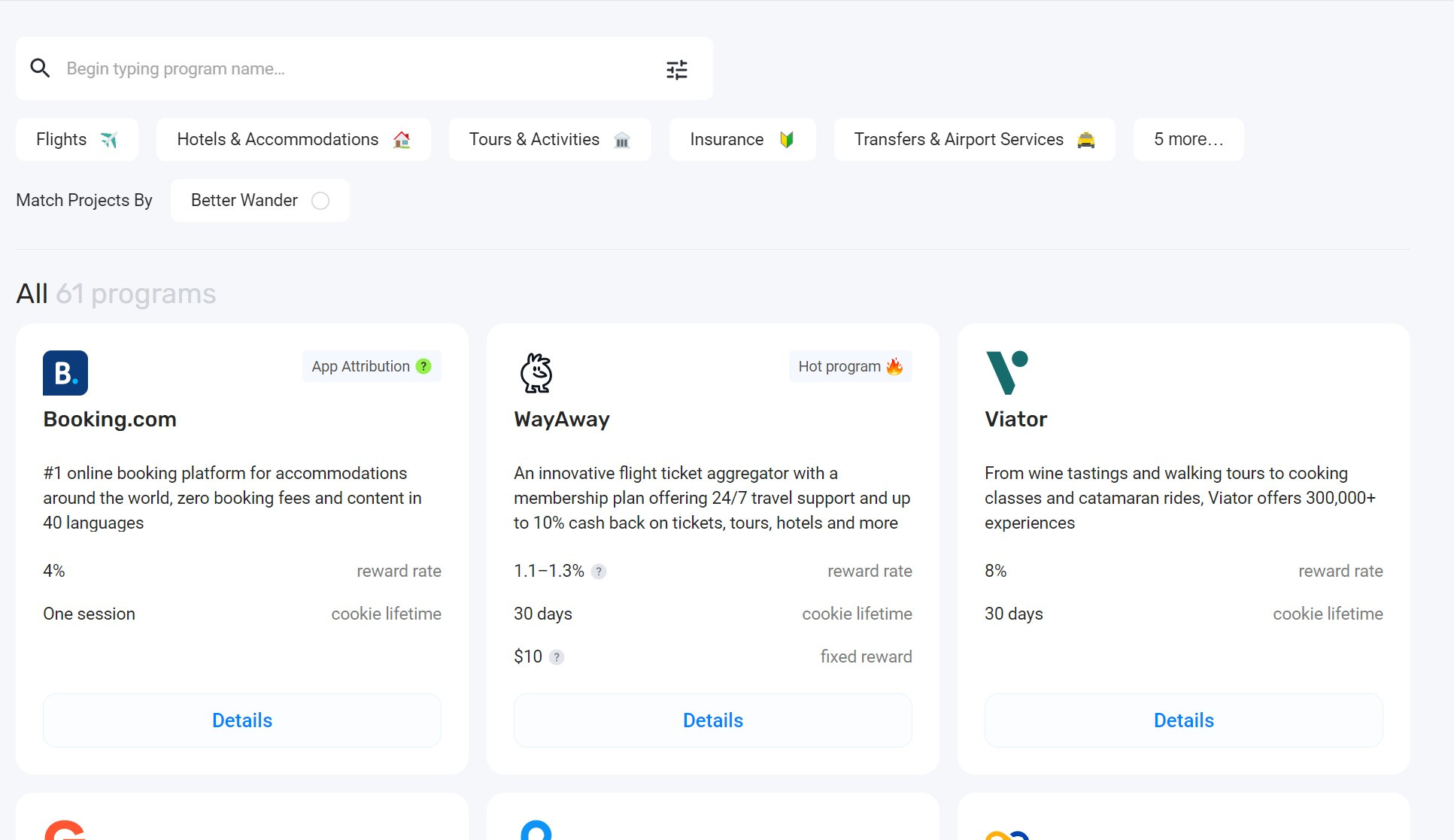Click Viator's 8% reward rate value

[996, 571]
